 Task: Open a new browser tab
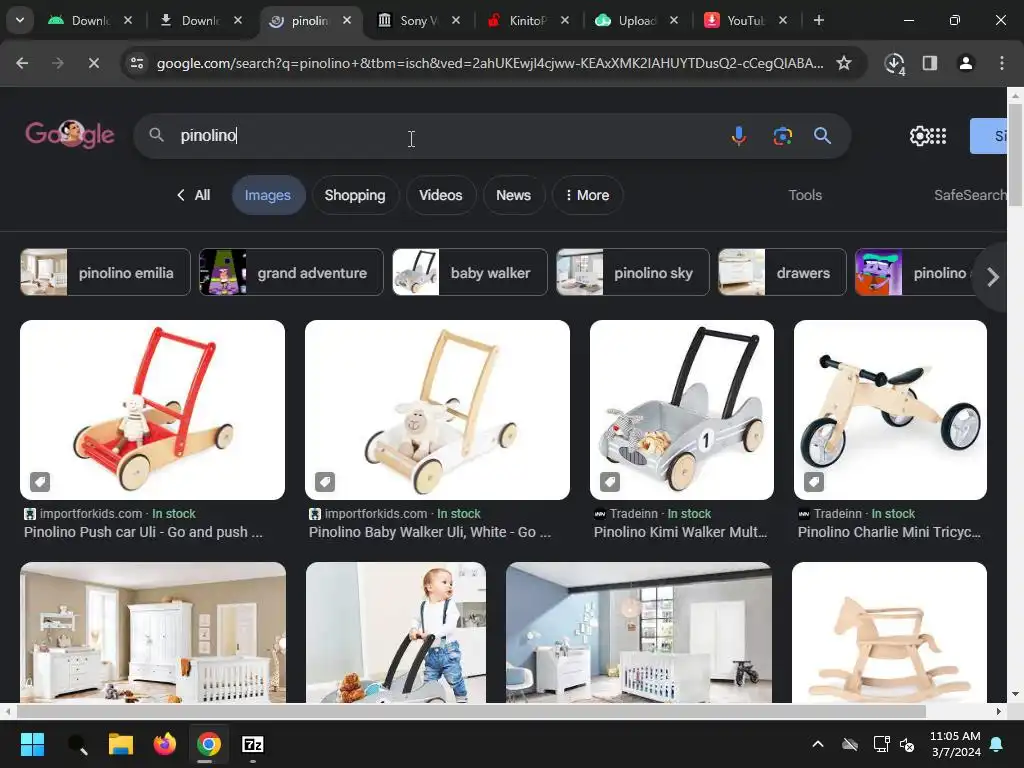point(818,20)
